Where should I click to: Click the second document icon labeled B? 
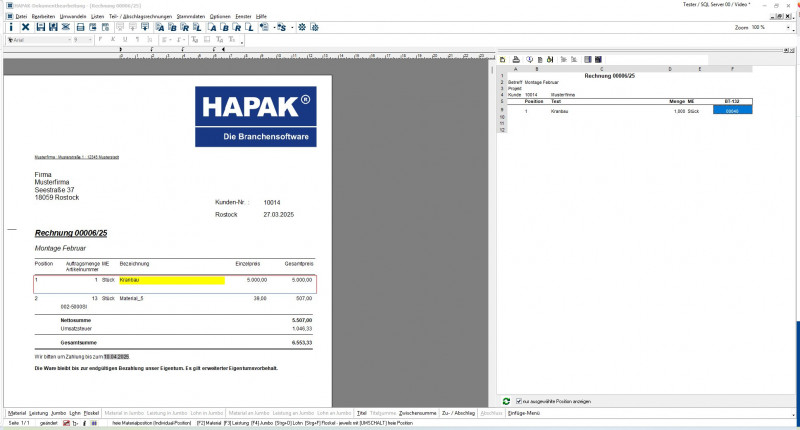tap(225, 28)
